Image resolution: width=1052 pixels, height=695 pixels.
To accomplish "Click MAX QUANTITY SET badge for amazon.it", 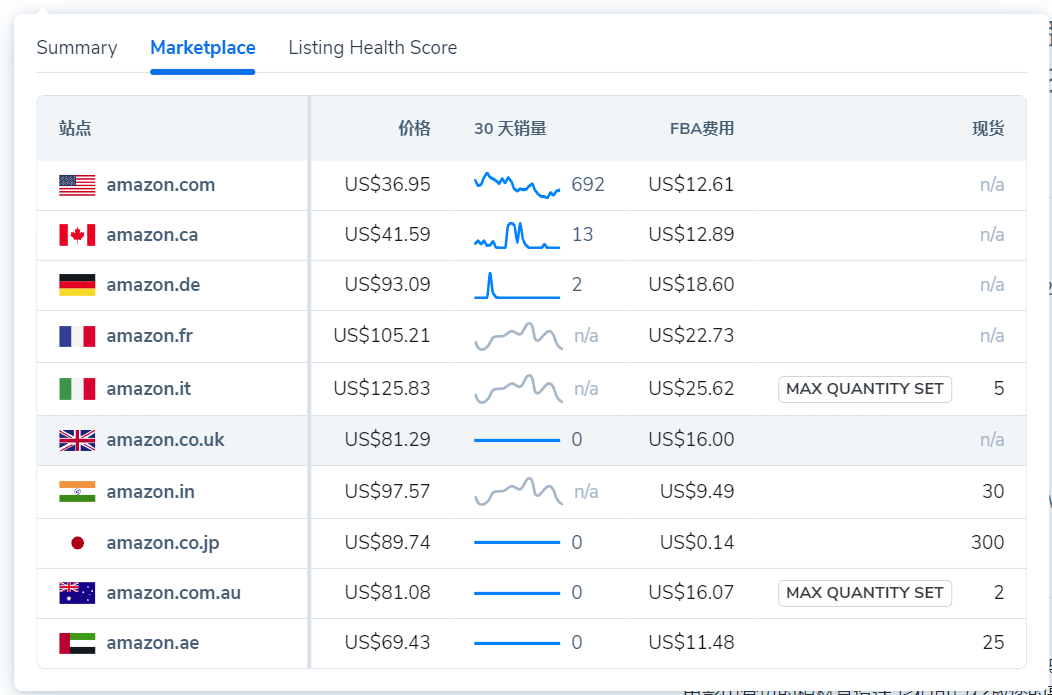I will [x=864, y=389].
